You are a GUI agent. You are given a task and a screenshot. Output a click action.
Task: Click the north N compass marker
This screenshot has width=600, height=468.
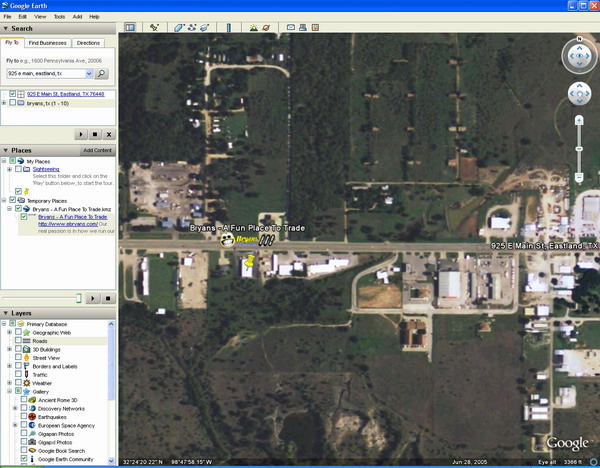pos(579,39)
